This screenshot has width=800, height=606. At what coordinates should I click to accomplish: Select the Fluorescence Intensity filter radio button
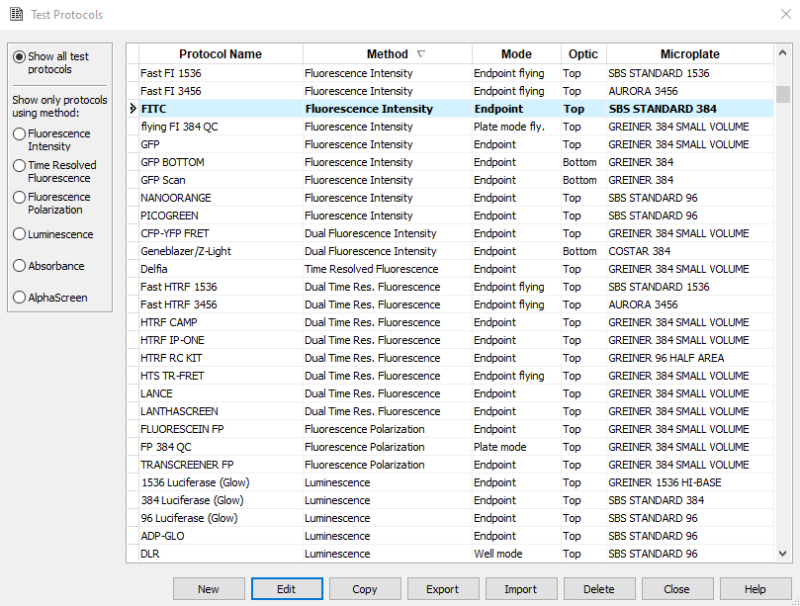click(x=19, y=134)
